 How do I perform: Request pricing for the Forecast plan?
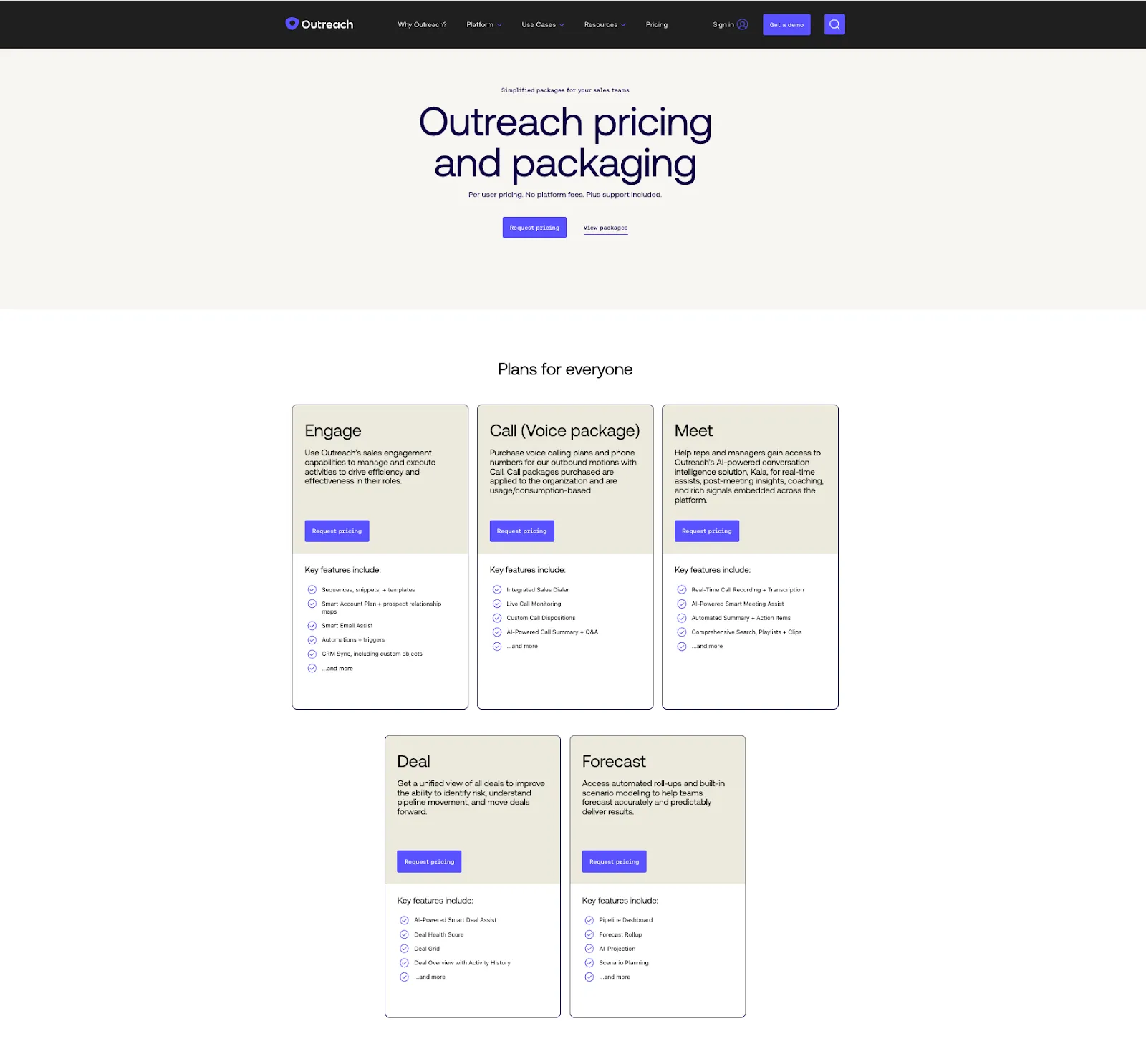click(x=614, y=861)
